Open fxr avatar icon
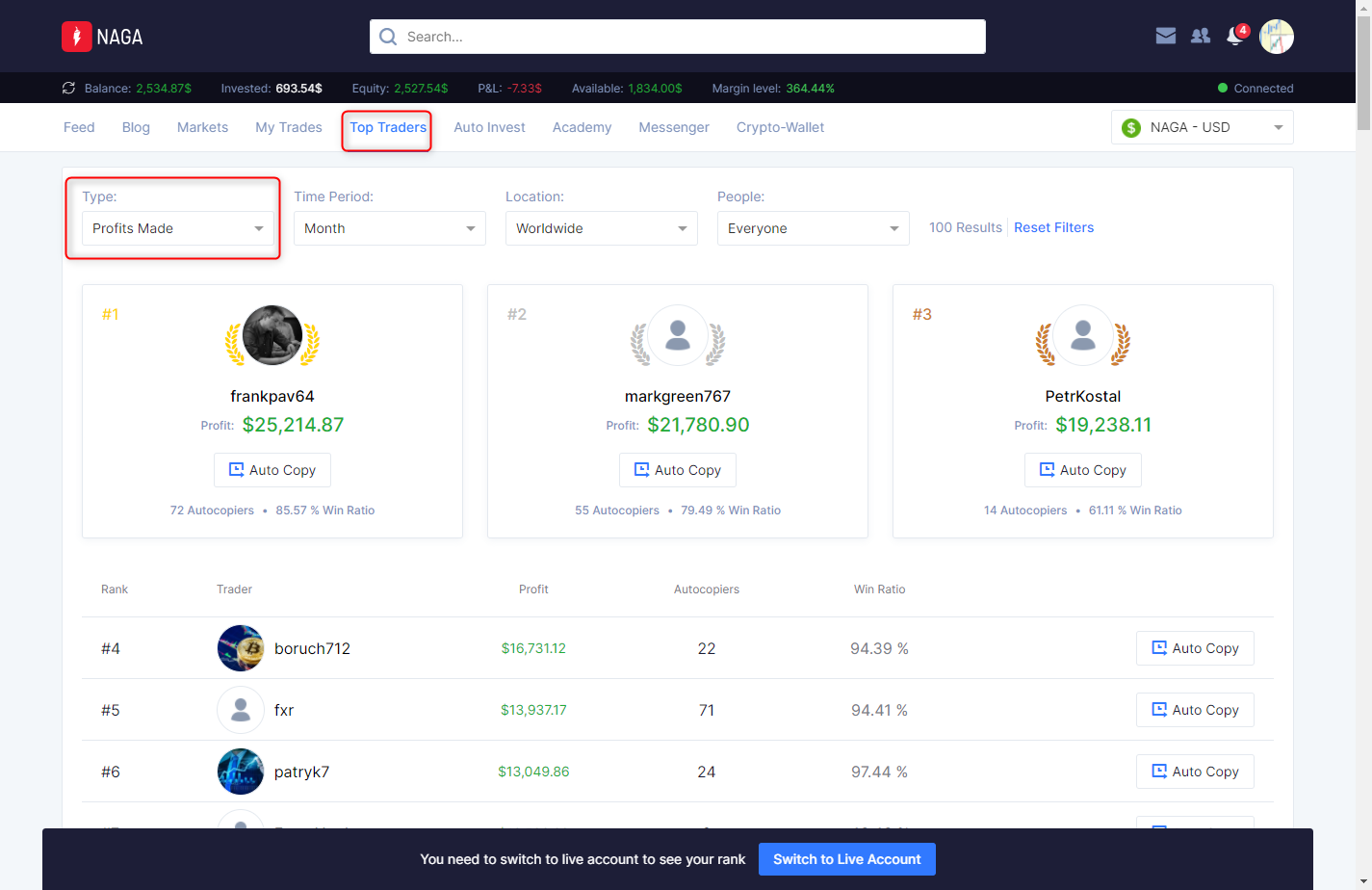The height and width of the screenshot is (890, 1372). (x=241, y=710)
